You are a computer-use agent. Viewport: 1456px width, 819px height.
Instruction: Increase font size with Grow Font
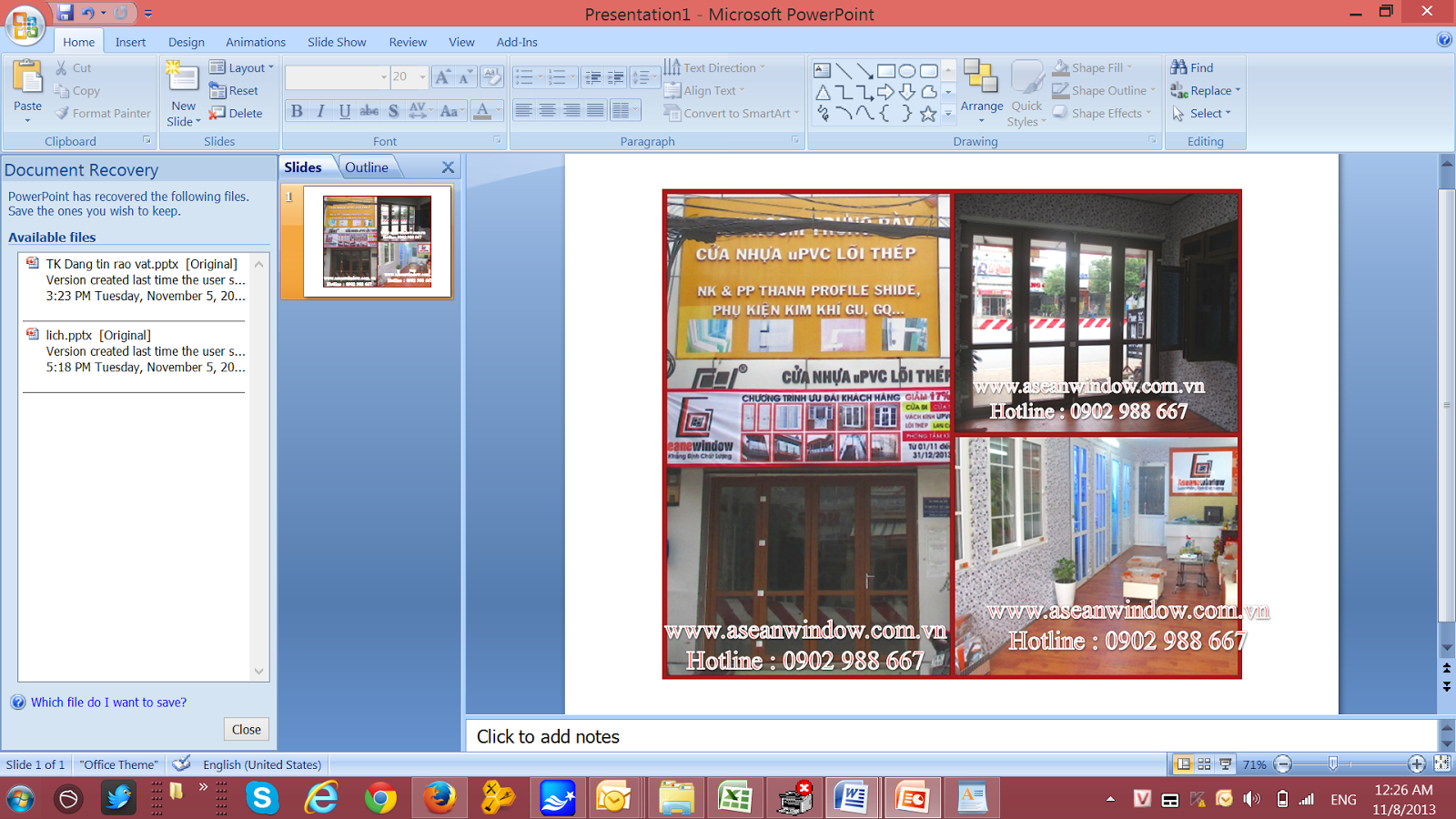click(442, 77)
